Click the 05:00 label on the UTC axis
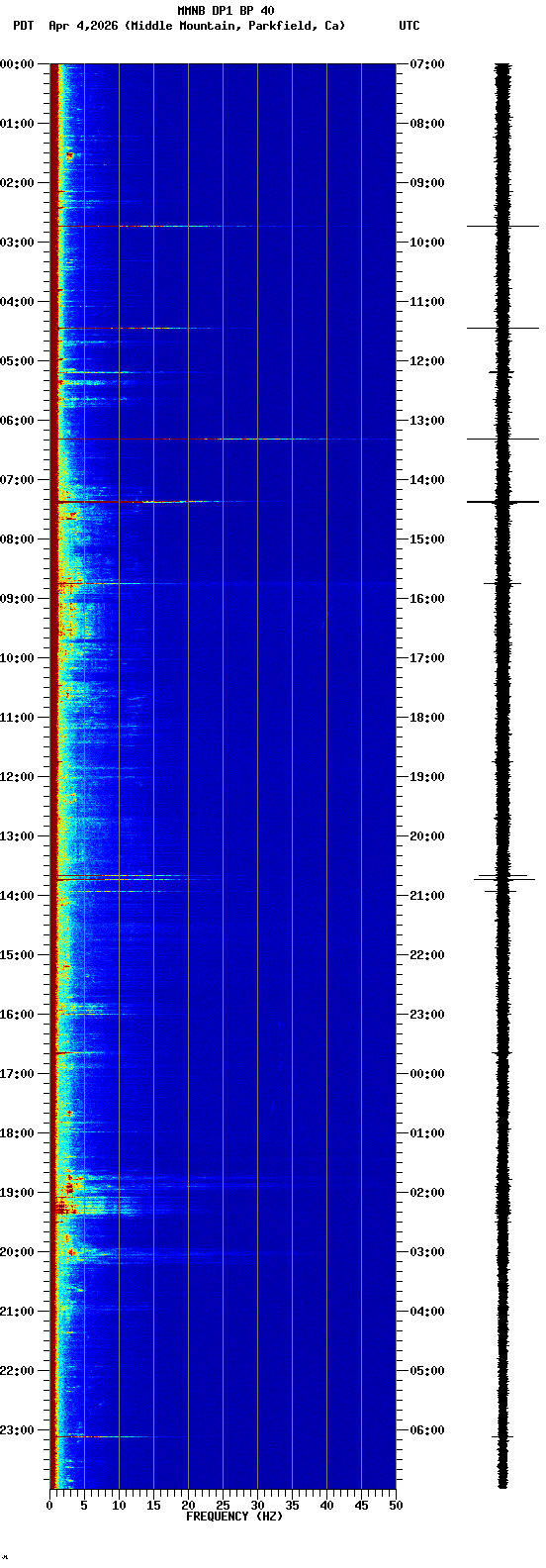This screenshot has height=1568, width=546. (x=427, y=1371)
